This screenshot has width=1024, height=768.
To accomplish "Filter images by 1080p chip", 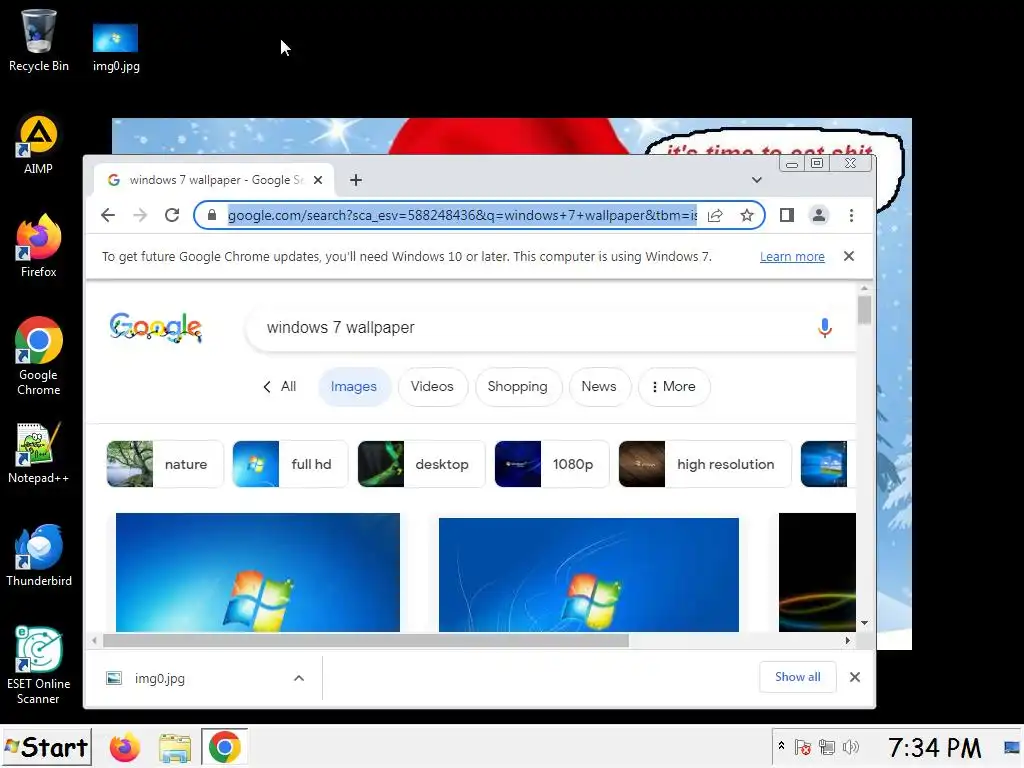I will tap(551, 464).
